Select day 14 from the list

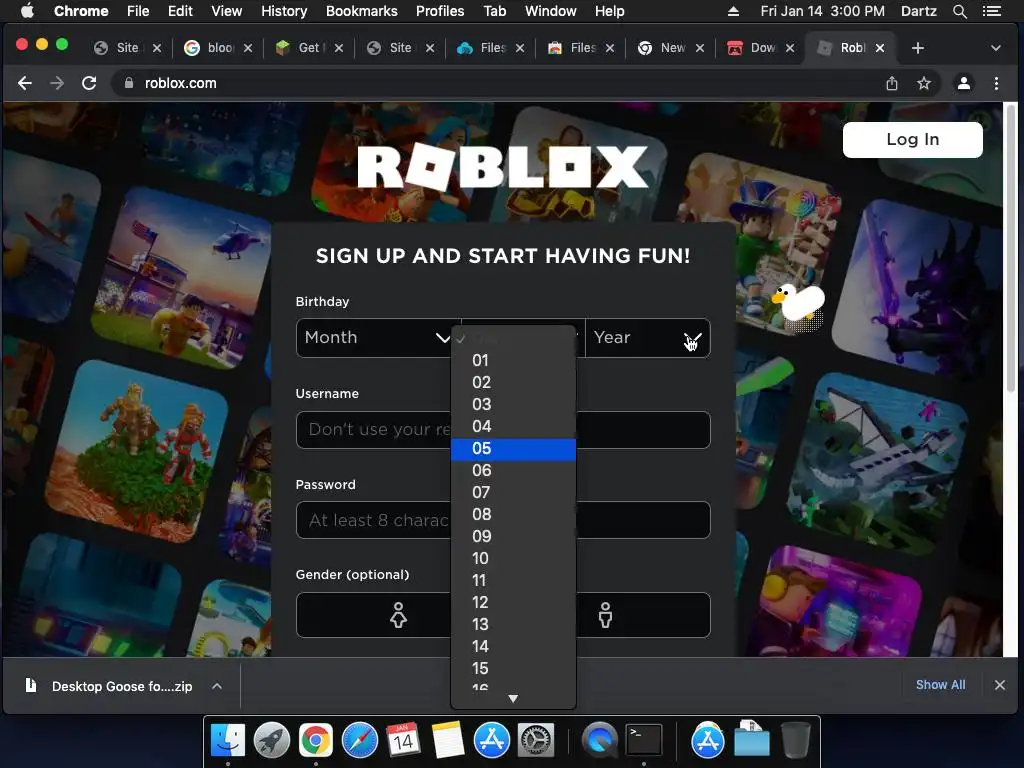pos(513,647)
